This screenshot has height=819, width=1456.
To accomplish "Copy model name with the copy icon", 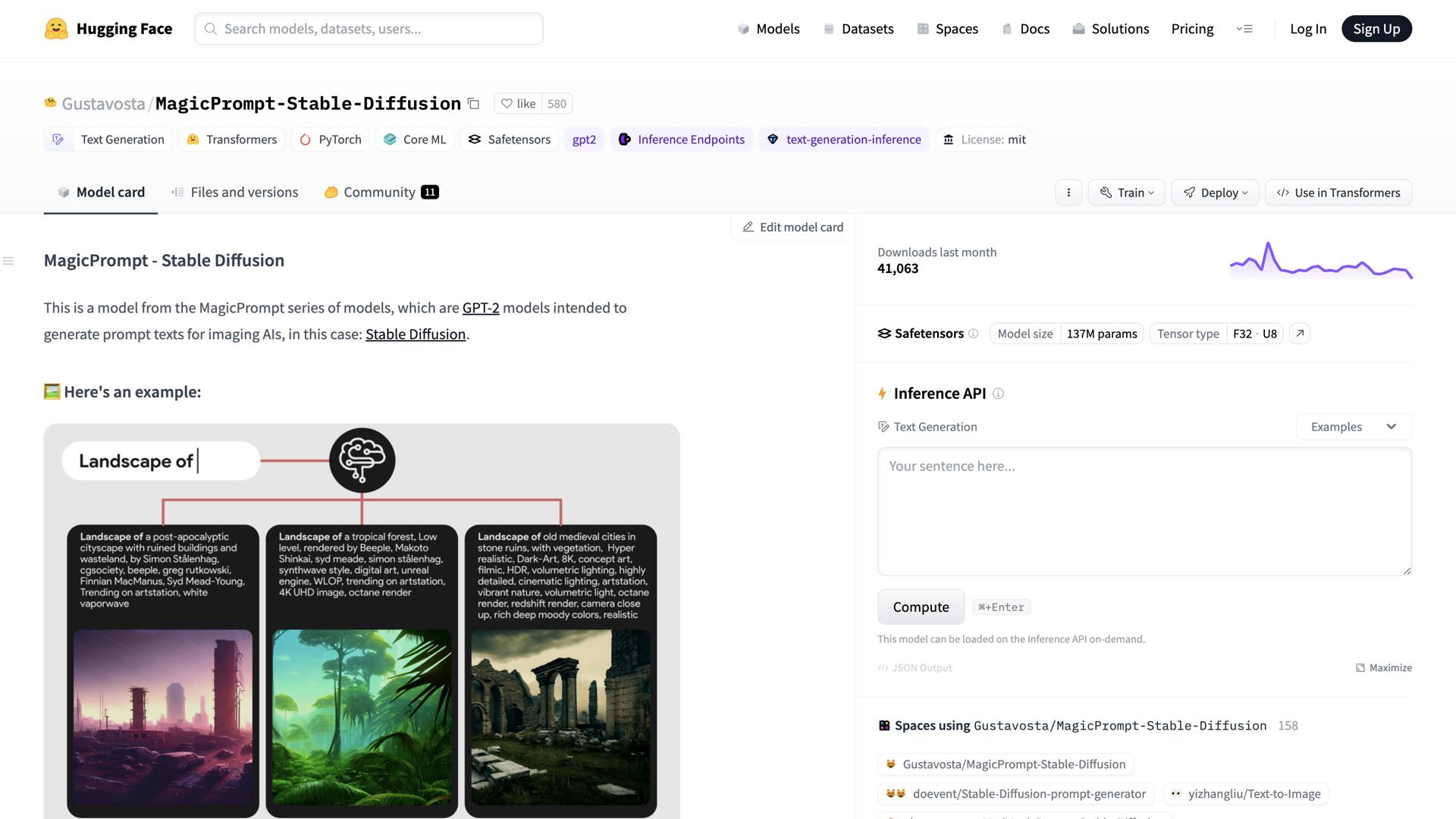I will (473, 104).
